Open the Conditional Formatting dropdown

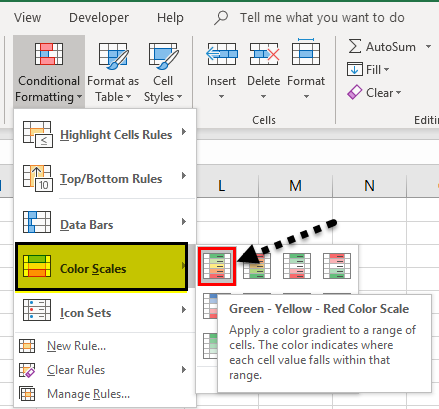click(x=49, y=72)
